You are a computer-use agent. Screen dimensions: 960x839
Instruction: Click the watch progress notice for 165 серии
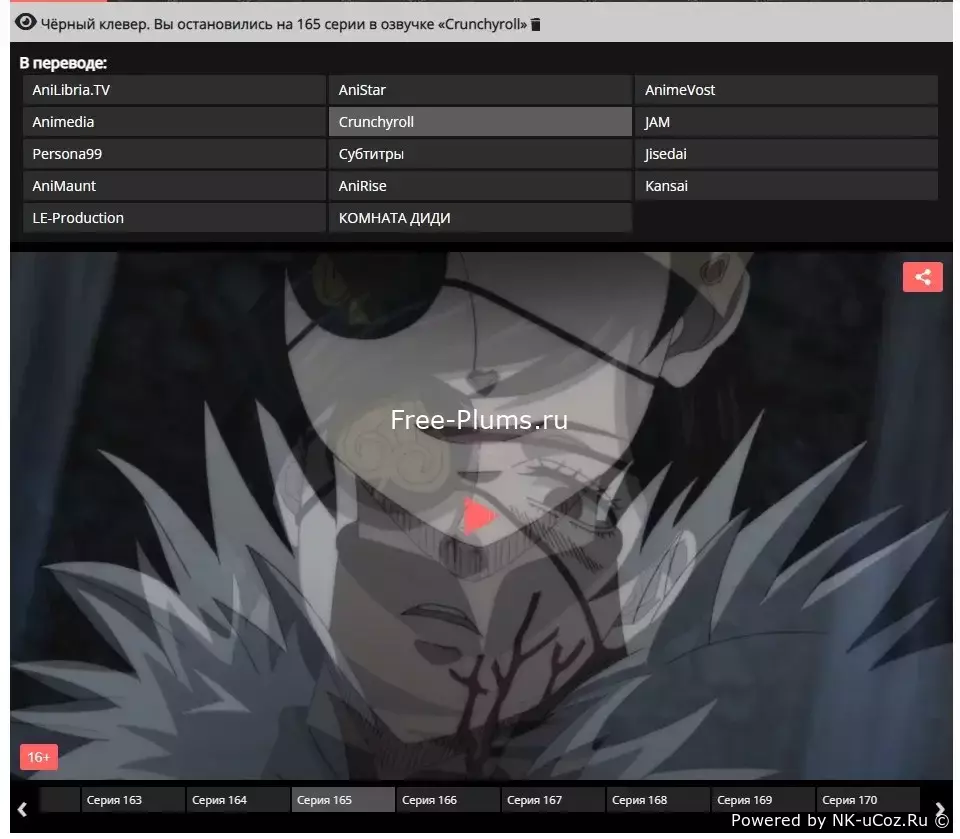283,24
